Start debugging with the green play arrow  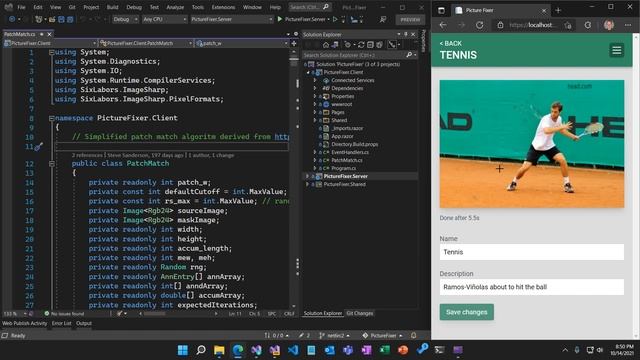tap(280, 19)
